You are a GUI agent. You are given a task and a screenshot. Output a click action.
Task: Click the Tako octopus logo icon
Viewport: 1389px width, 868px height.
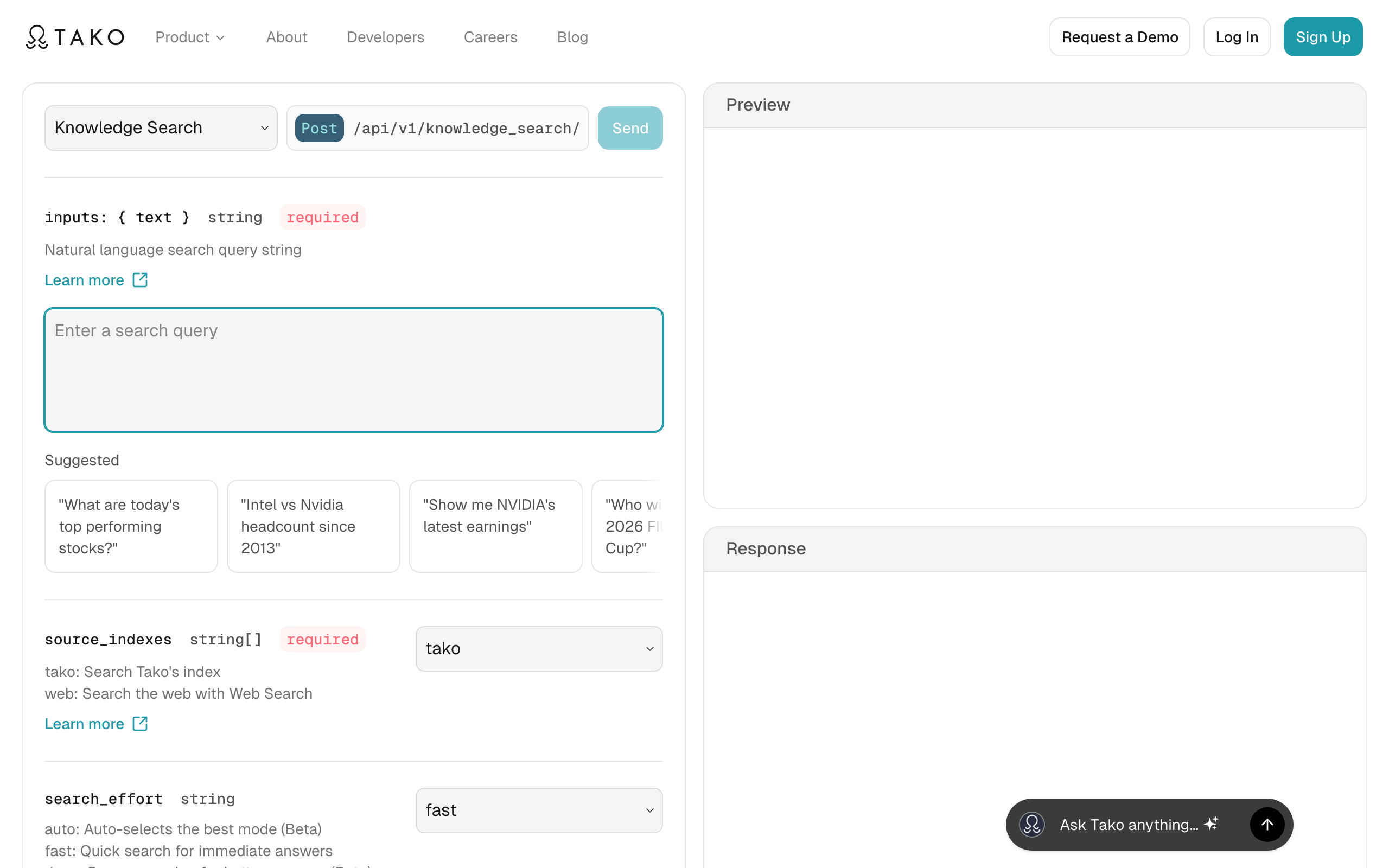[37, 37]
